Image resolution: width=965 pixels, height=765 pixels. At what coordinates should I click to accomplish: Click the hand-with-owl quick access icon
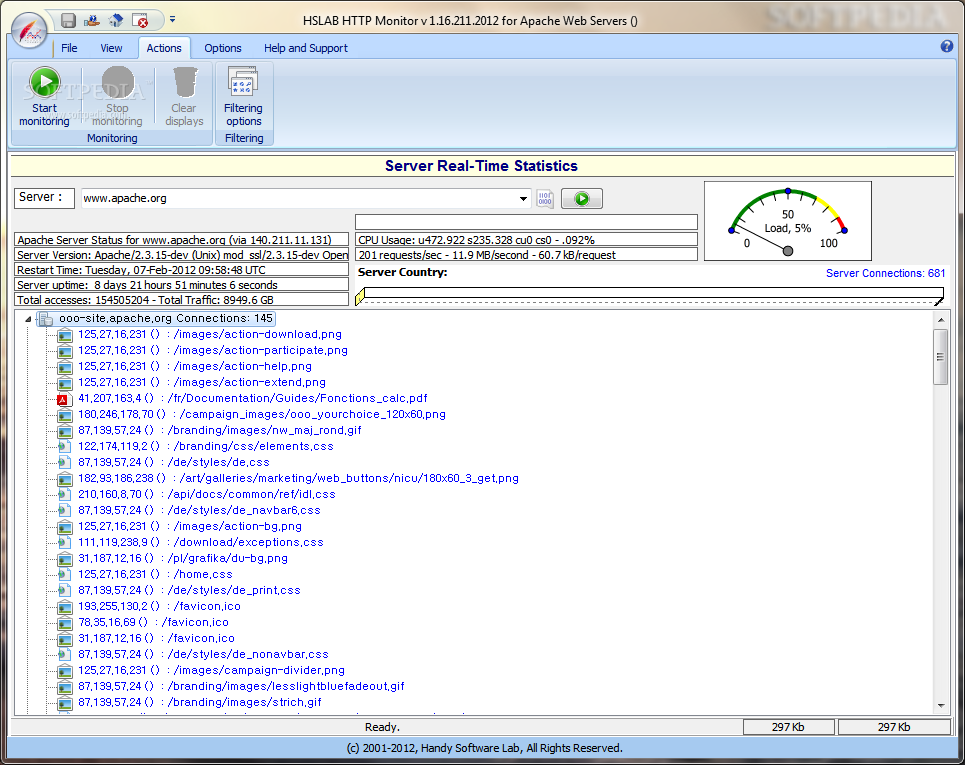pos(92,21)
